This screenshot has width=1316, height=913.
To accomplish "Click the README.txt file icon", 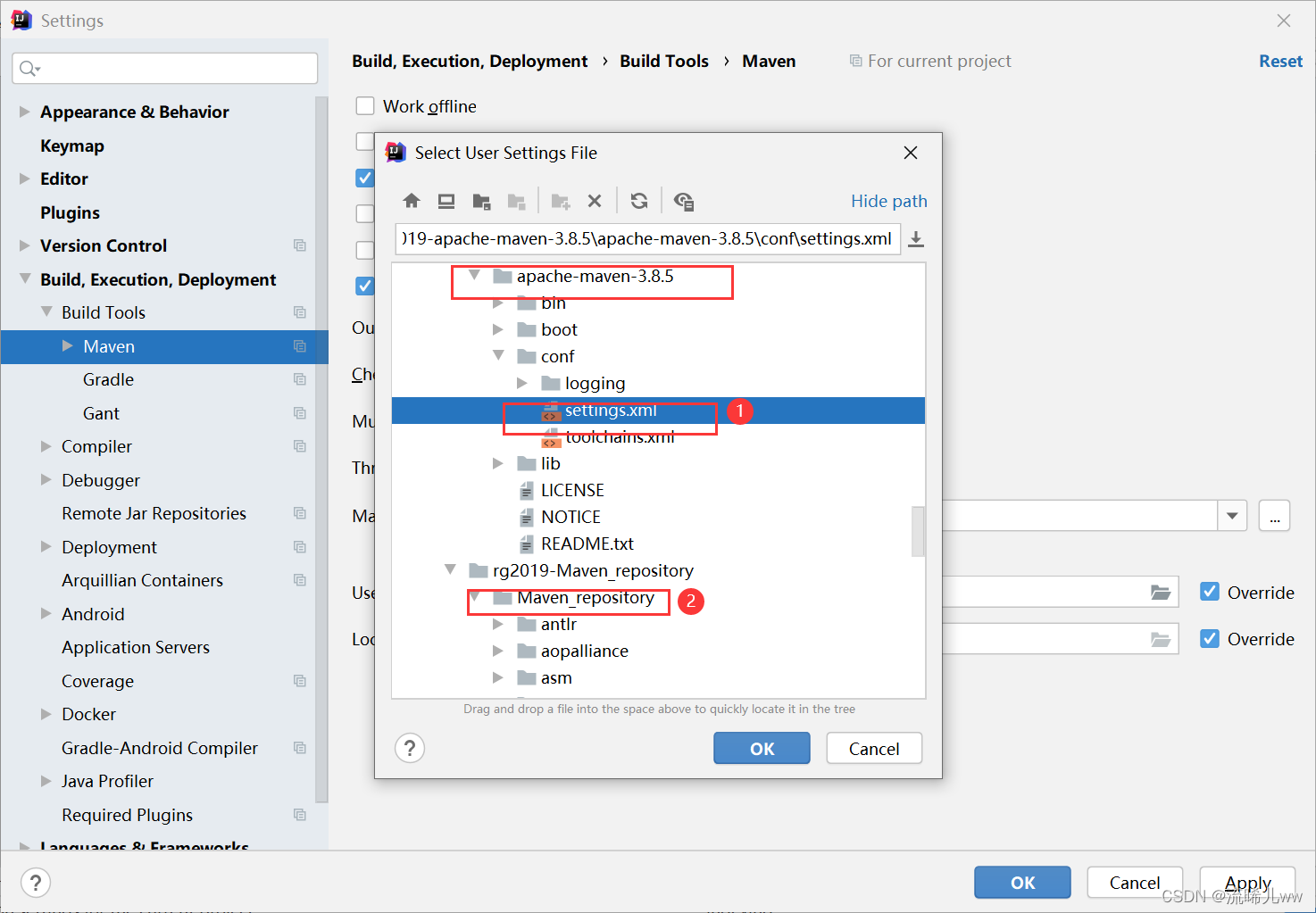I will [527, 544].
